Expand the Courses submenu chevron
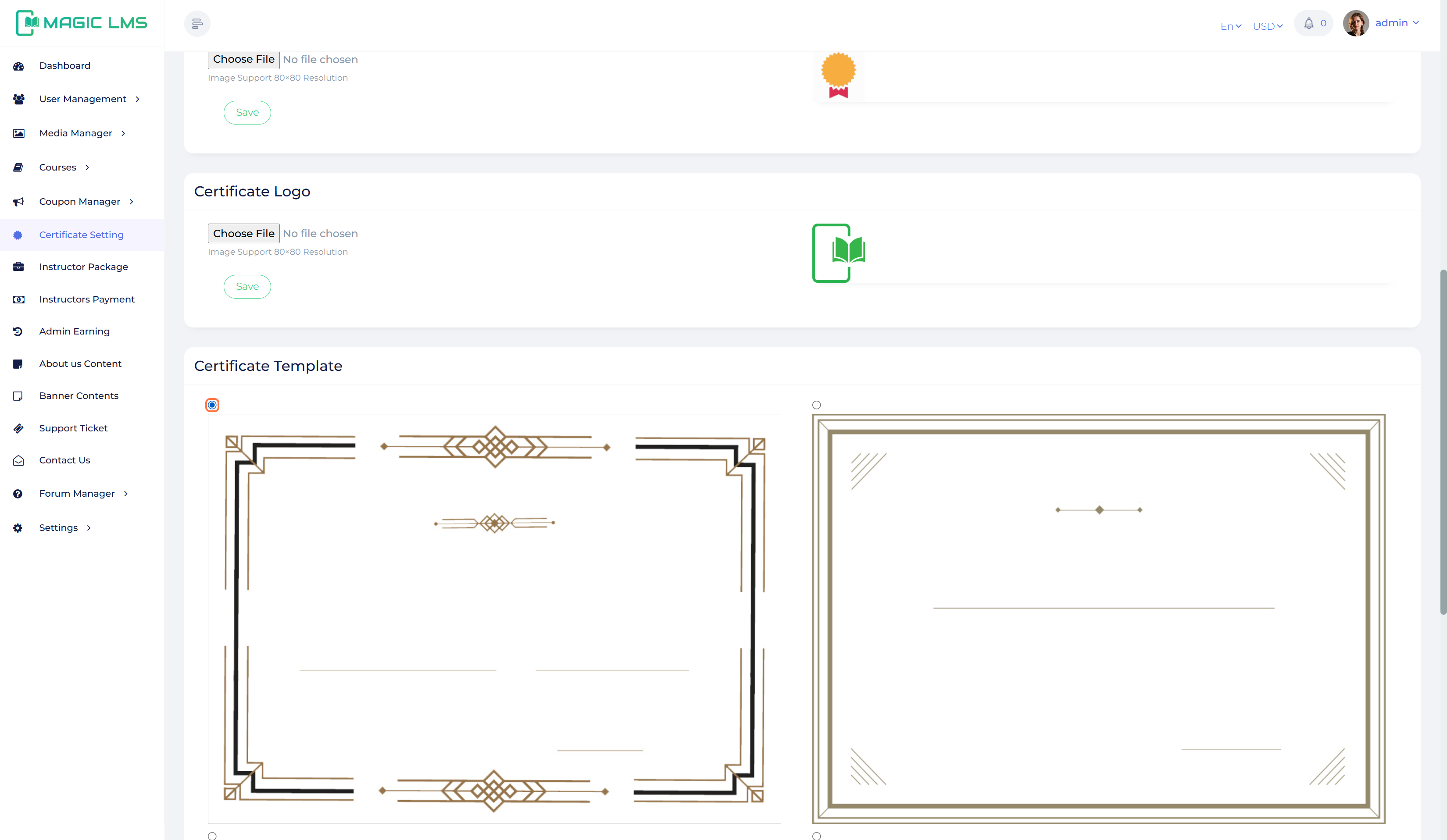The image size is (1447, 840). [x=87, y=167]
